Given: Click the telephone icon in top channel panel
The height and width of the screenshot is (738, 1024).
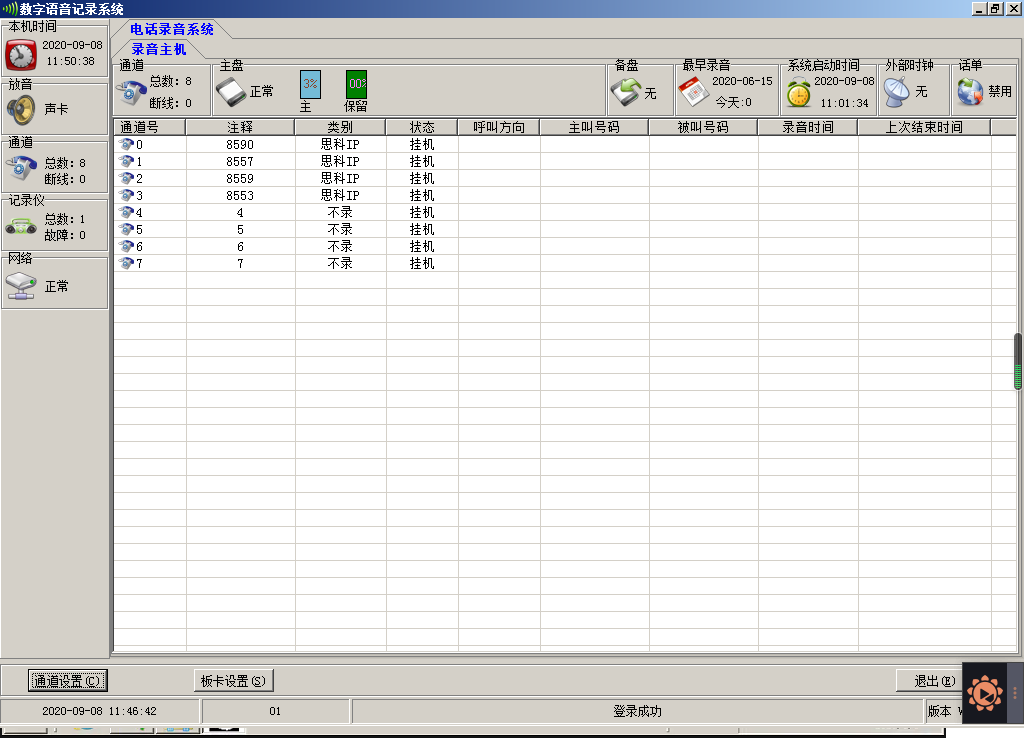Looking at the screenshot, I should (131, 92).
